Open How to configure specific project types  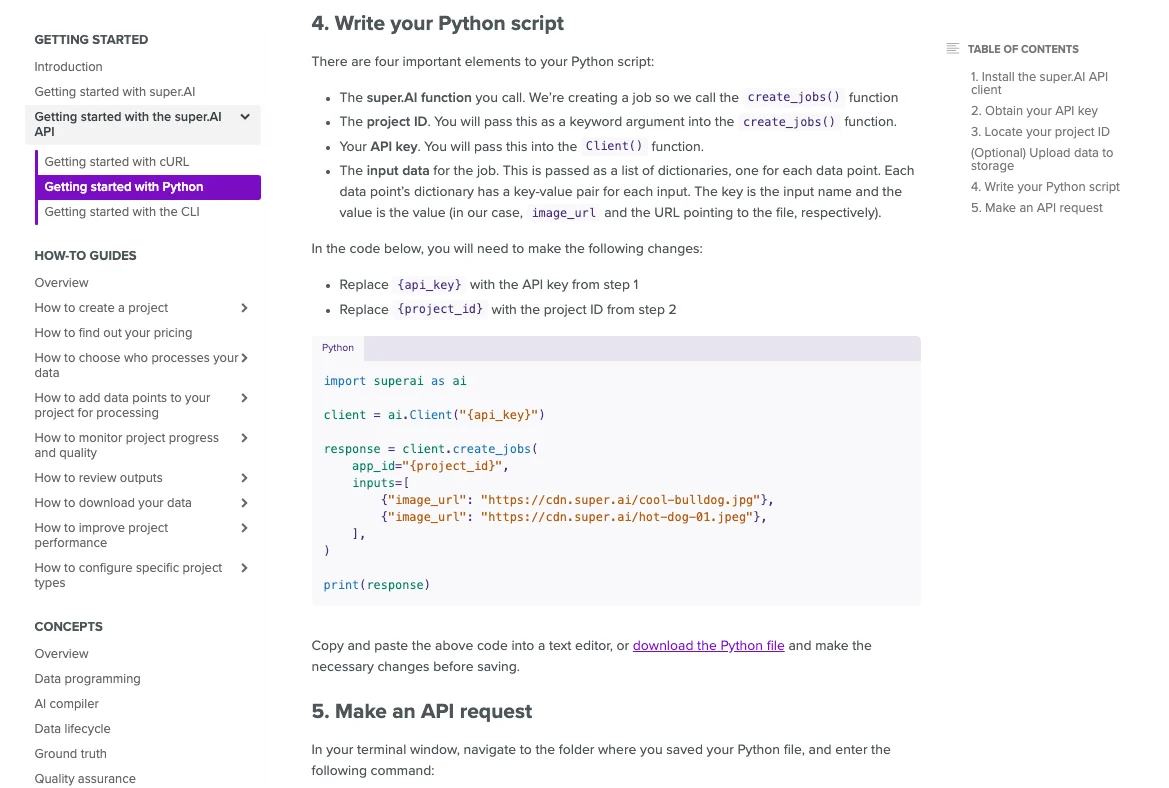click(x=128, y=576)
